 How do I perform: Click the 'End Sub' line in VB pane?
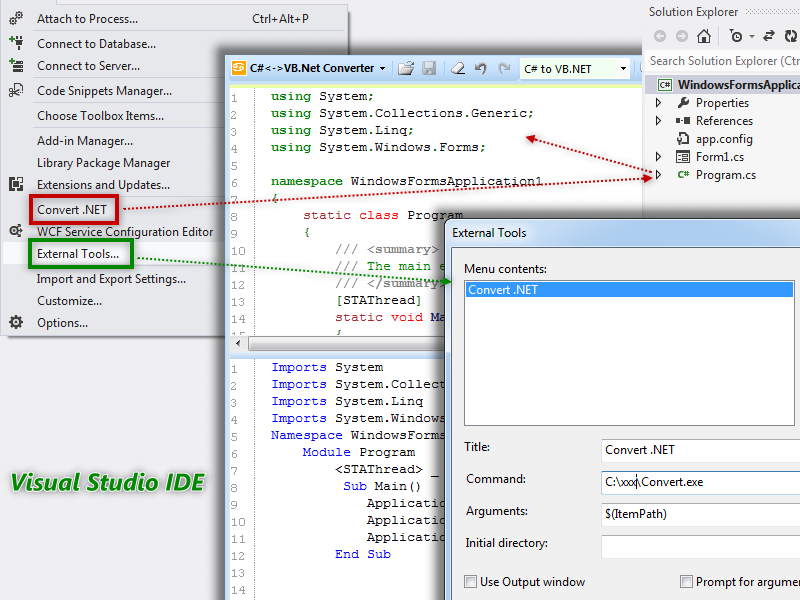pyautogui.click(x=363, y=554)
